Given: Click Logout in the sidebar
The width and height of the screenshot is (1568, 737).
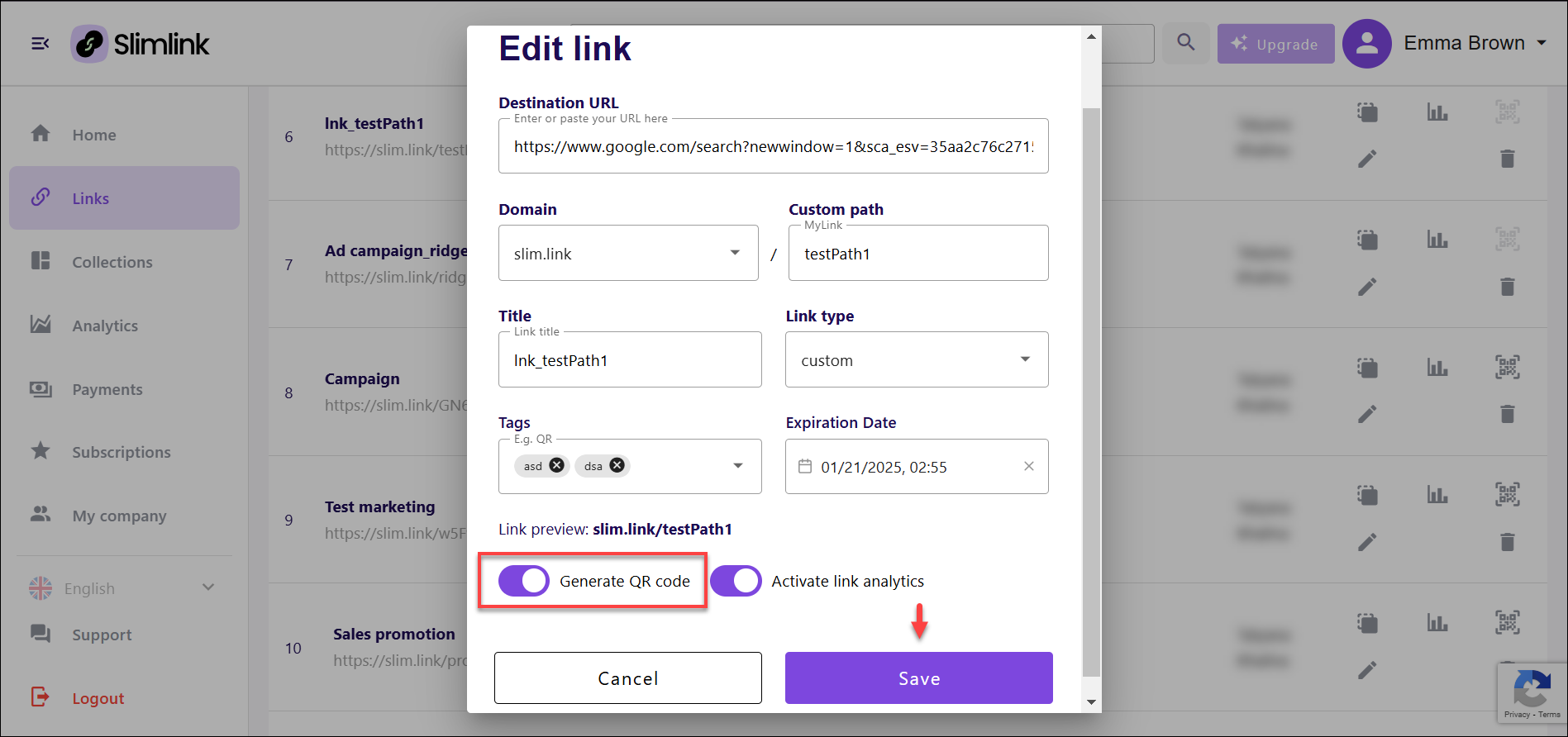Looking at the screenshot, I should click(x=77, y=698).
